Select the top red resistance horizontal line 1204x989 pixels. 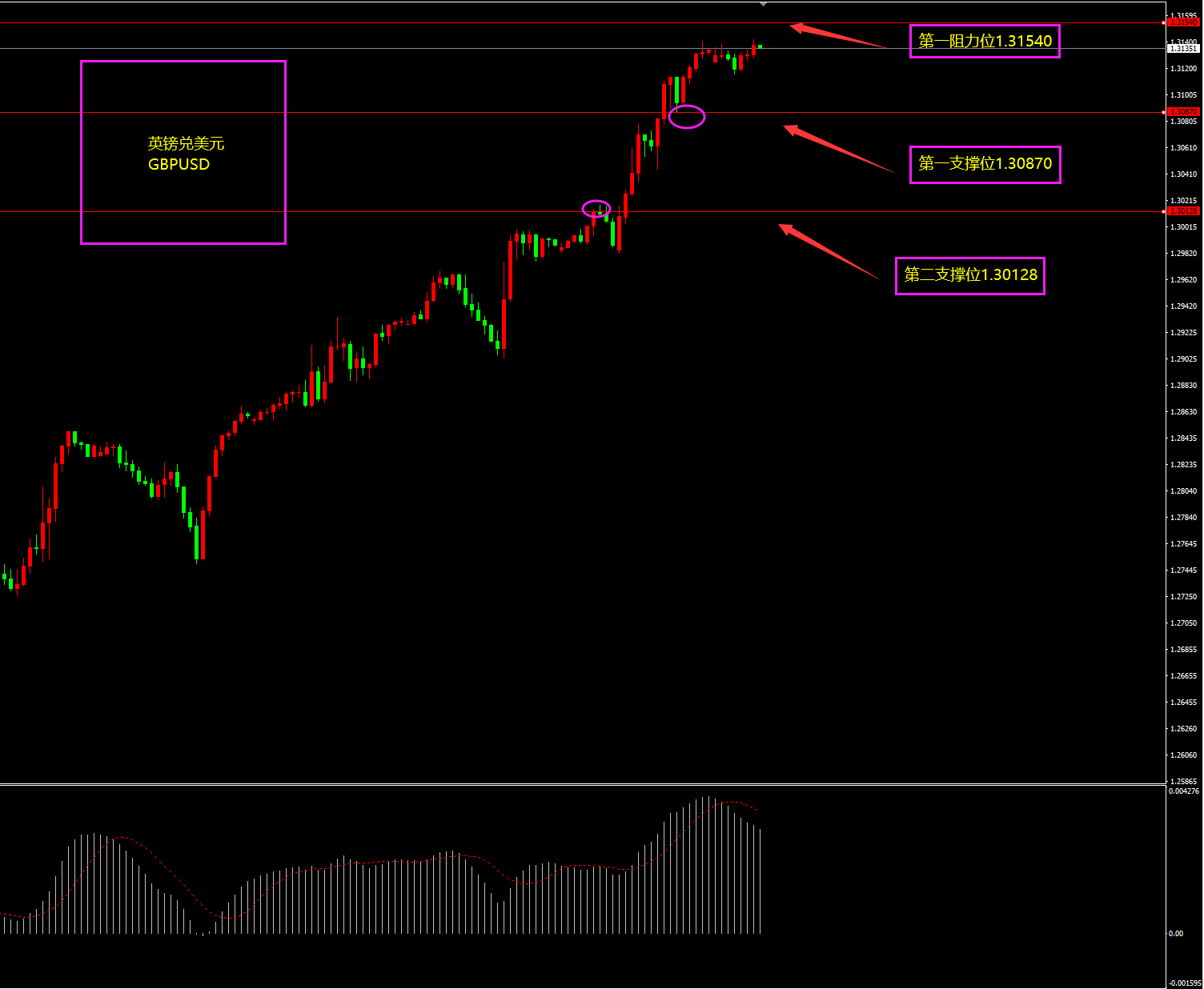(400, 23)
